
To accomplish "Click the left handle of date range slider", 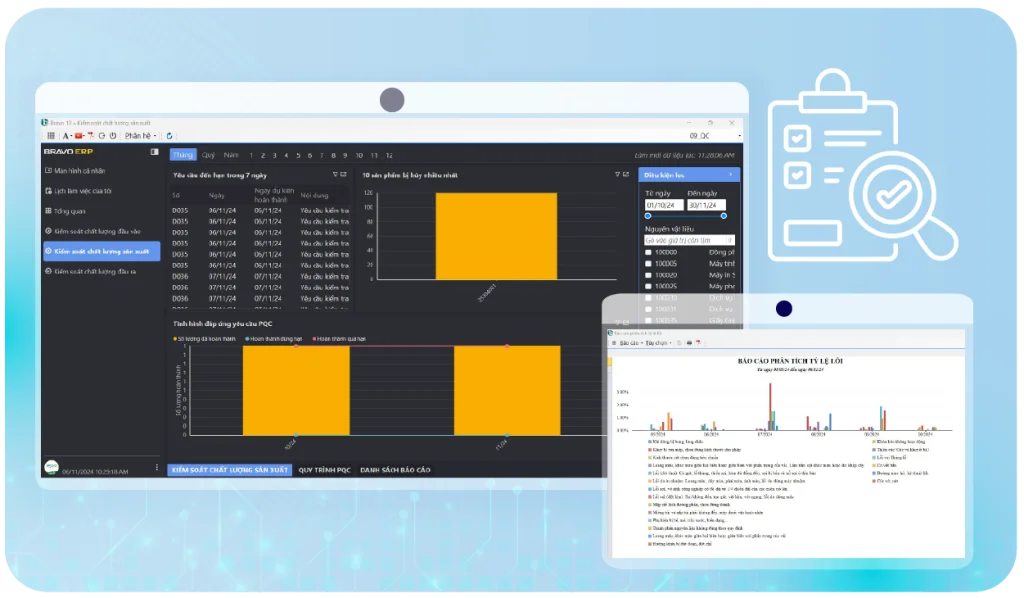I will (647, 215).
